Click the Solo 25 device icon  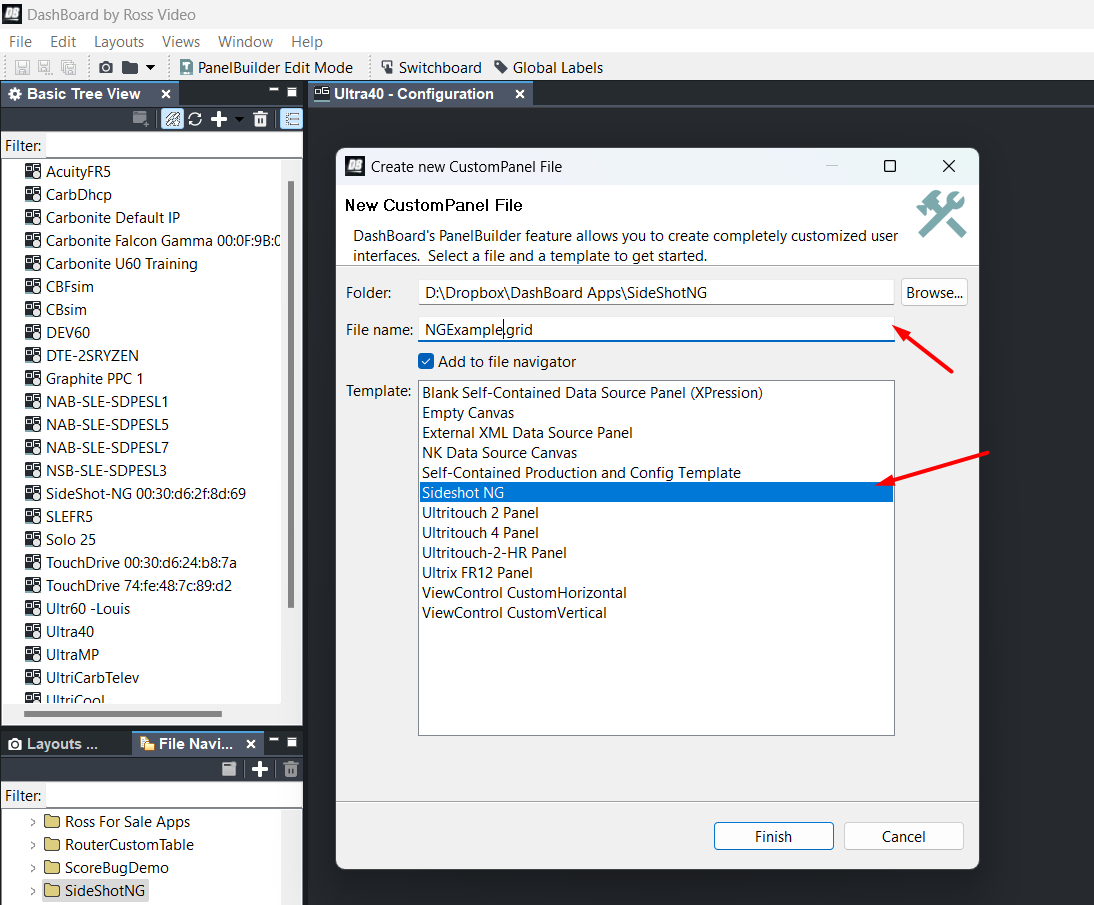33,539
